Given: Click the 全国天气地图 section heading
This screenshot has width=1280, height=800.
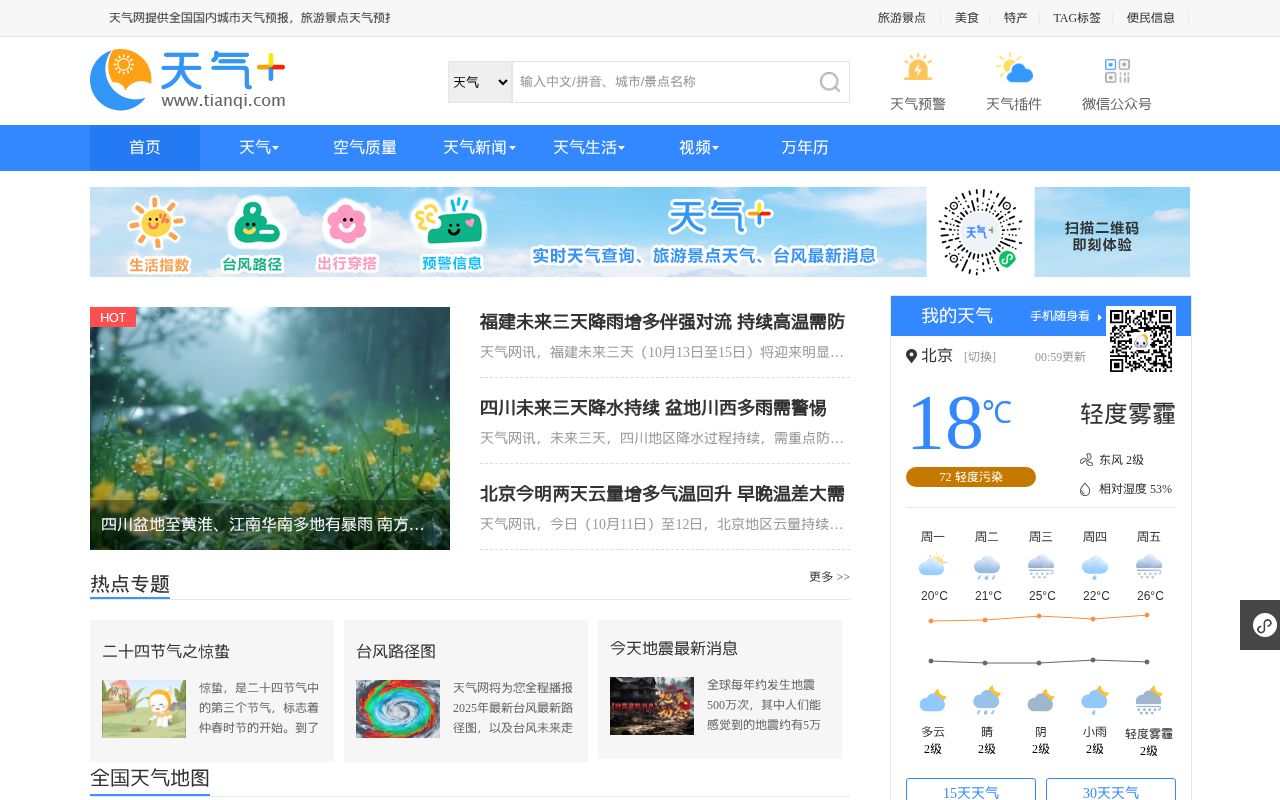Looking at the screenshot, I should click(150, 778).
